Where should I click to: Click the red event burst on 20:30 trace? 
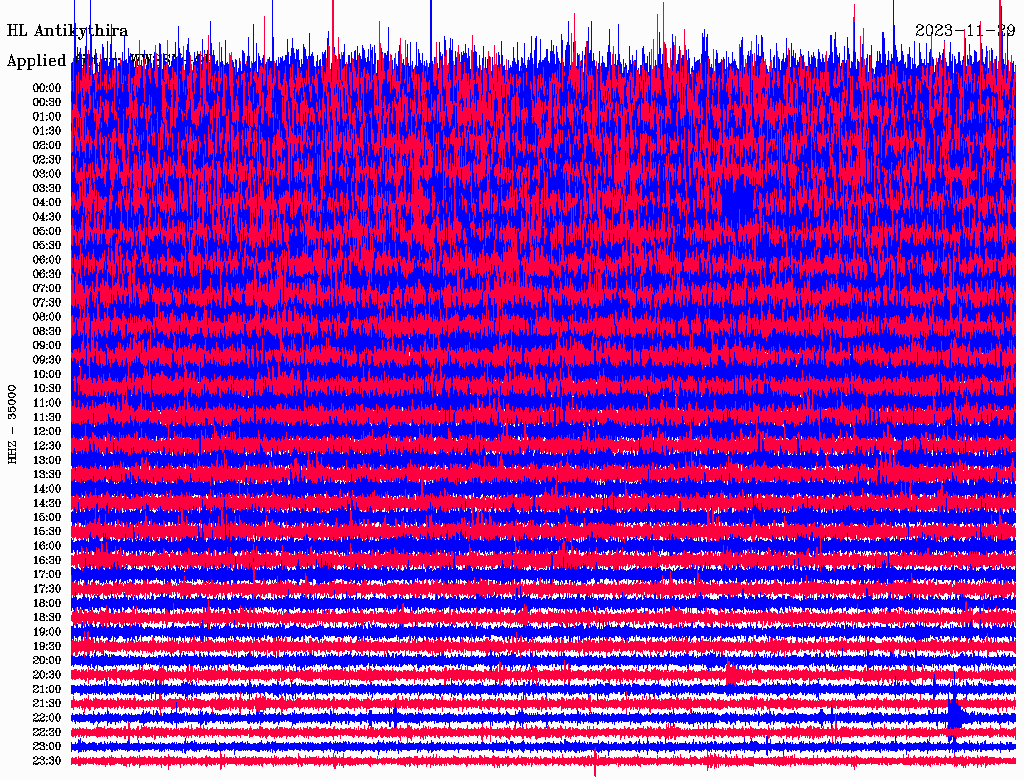pos(732,673)
